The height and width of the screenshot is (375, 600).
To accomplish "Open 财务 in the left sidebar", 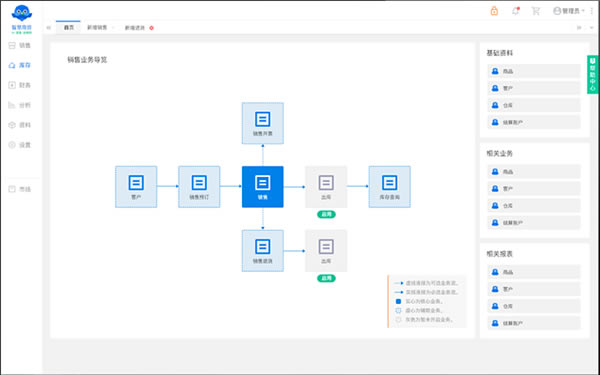I will pyautogui.click(x=20, y=85).
